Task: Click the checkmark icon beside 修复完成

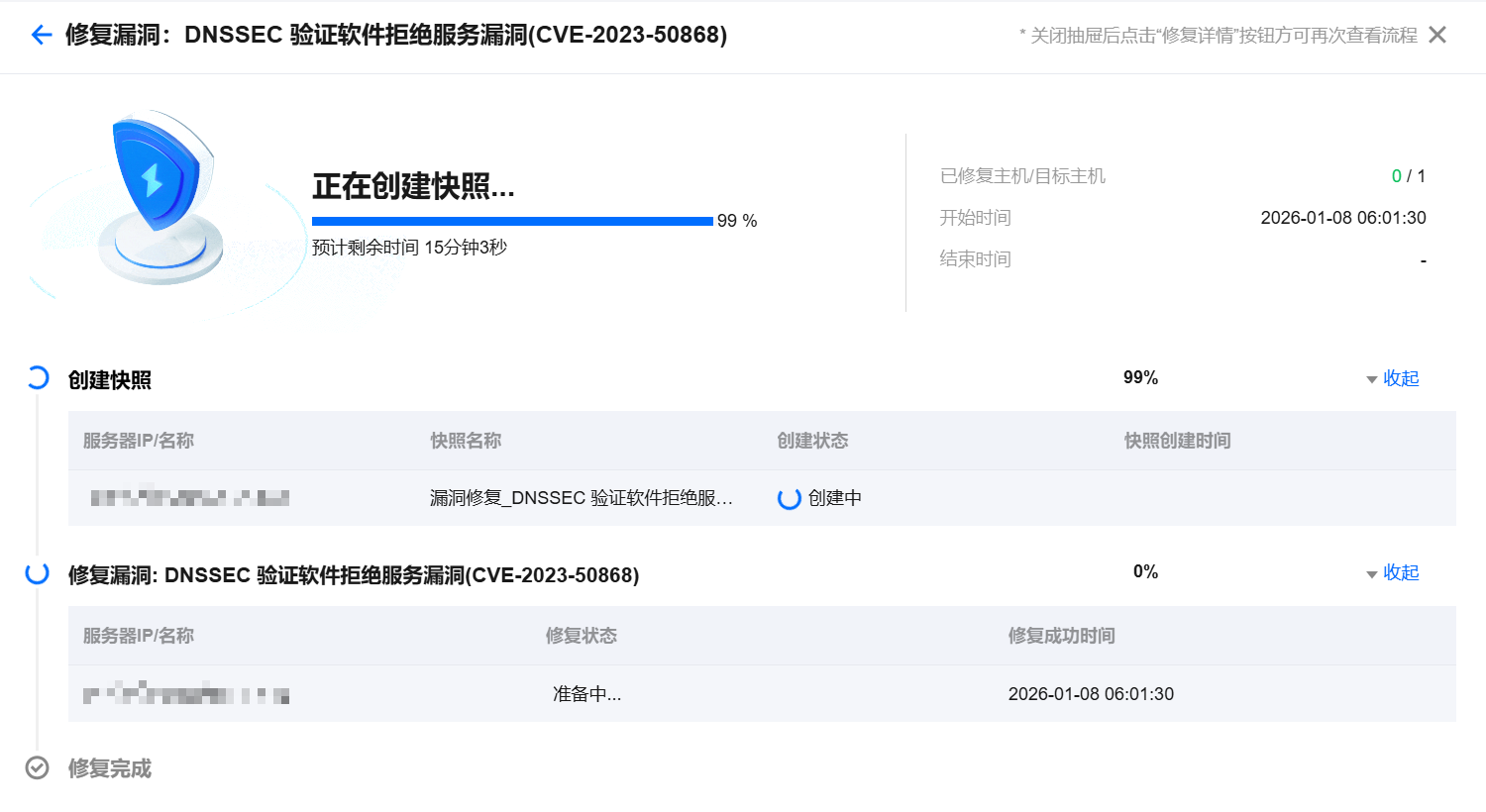Action: [x=38, y=768]
